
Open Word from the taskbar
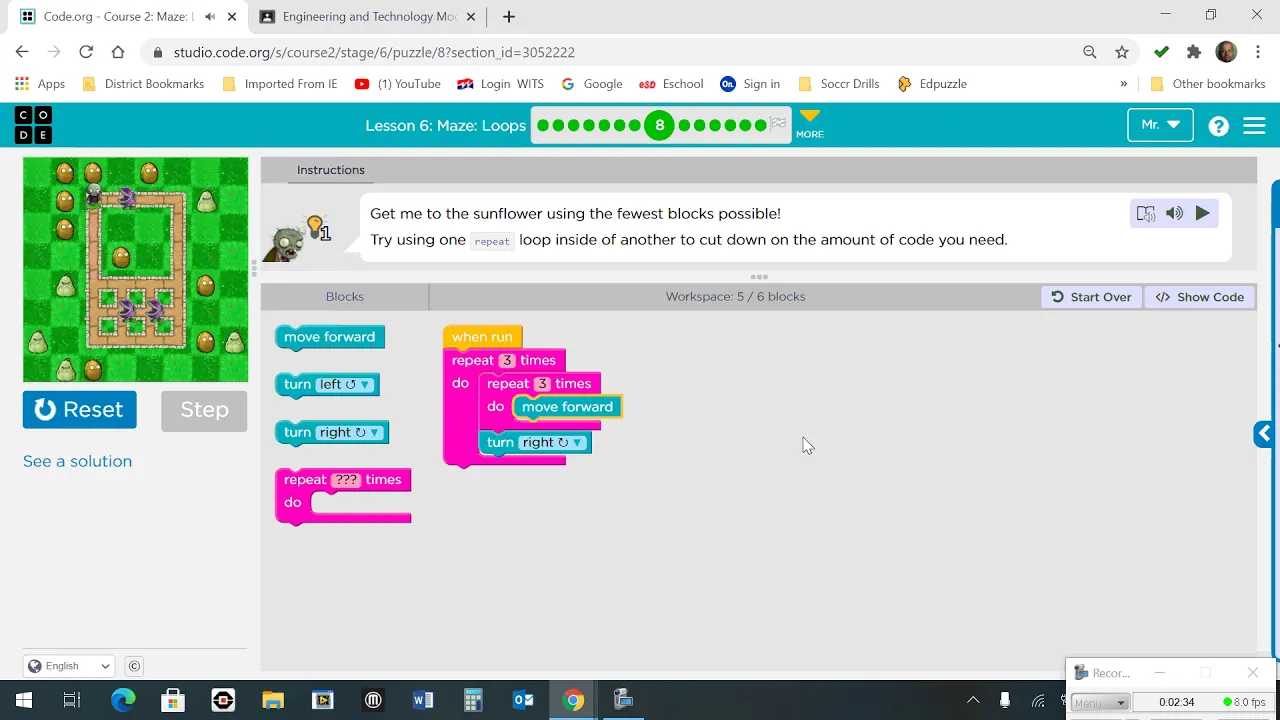(423, 700)
